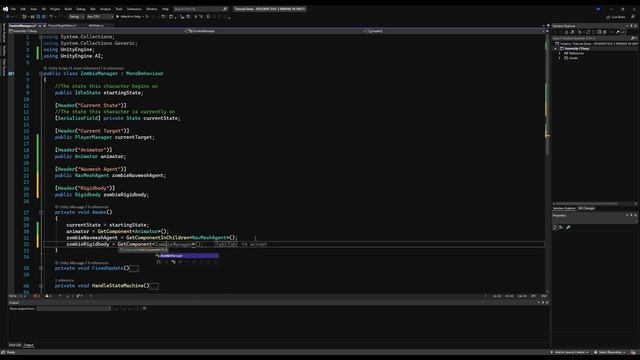Viewport: 640px width, 360px height.
Task: Open the Tools menu
Action: click(x=119, y=9)
